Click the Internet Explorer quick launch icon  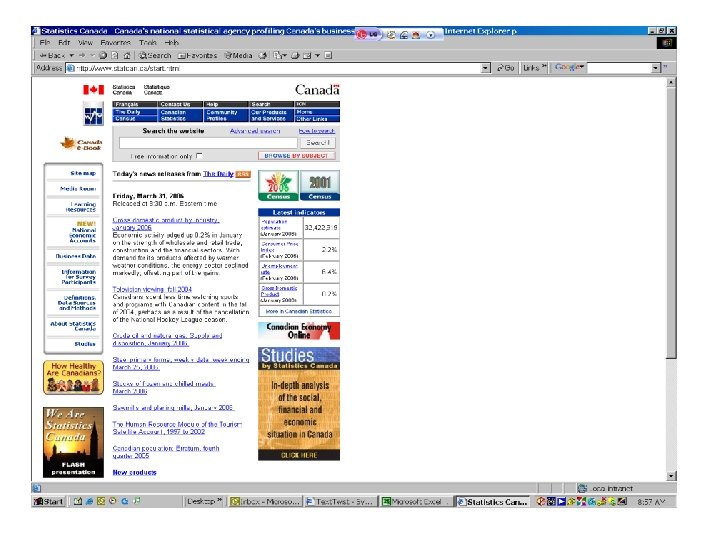90,501
